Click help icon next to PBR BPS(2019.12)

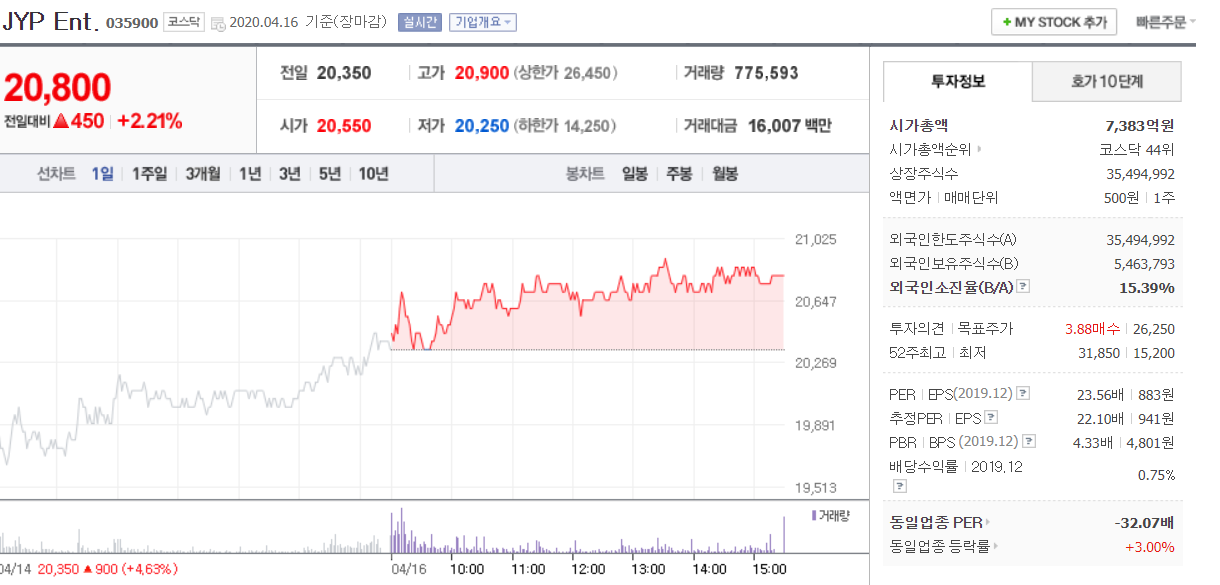(1029, 441)
